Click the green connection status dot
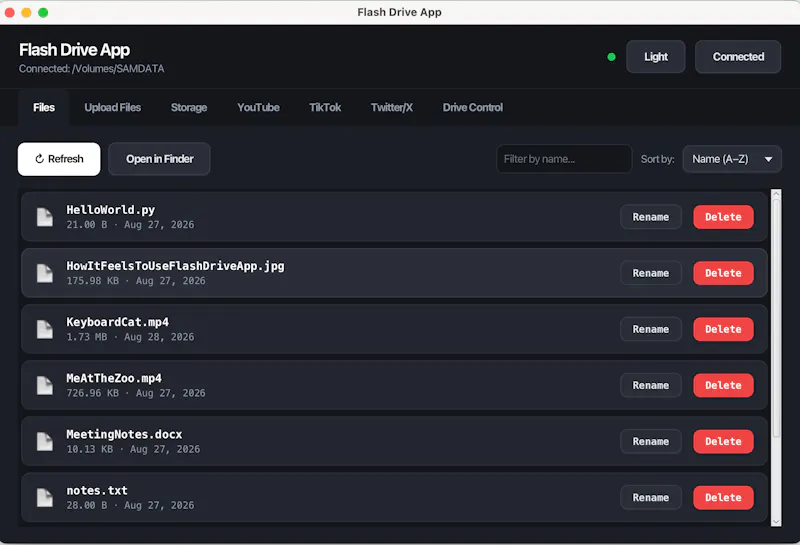The image size is (800, 545). (x=611, y=57)
